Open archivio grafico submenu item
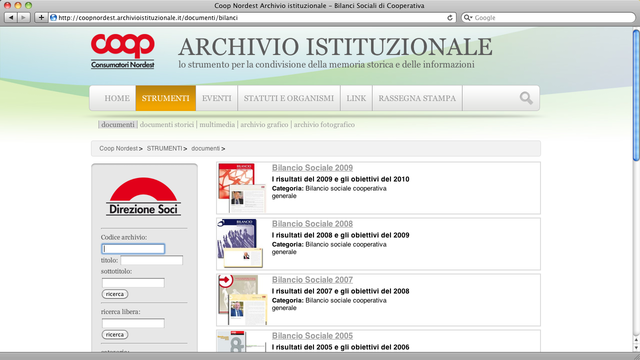This screenshot has height=360, width=640. 264,124
